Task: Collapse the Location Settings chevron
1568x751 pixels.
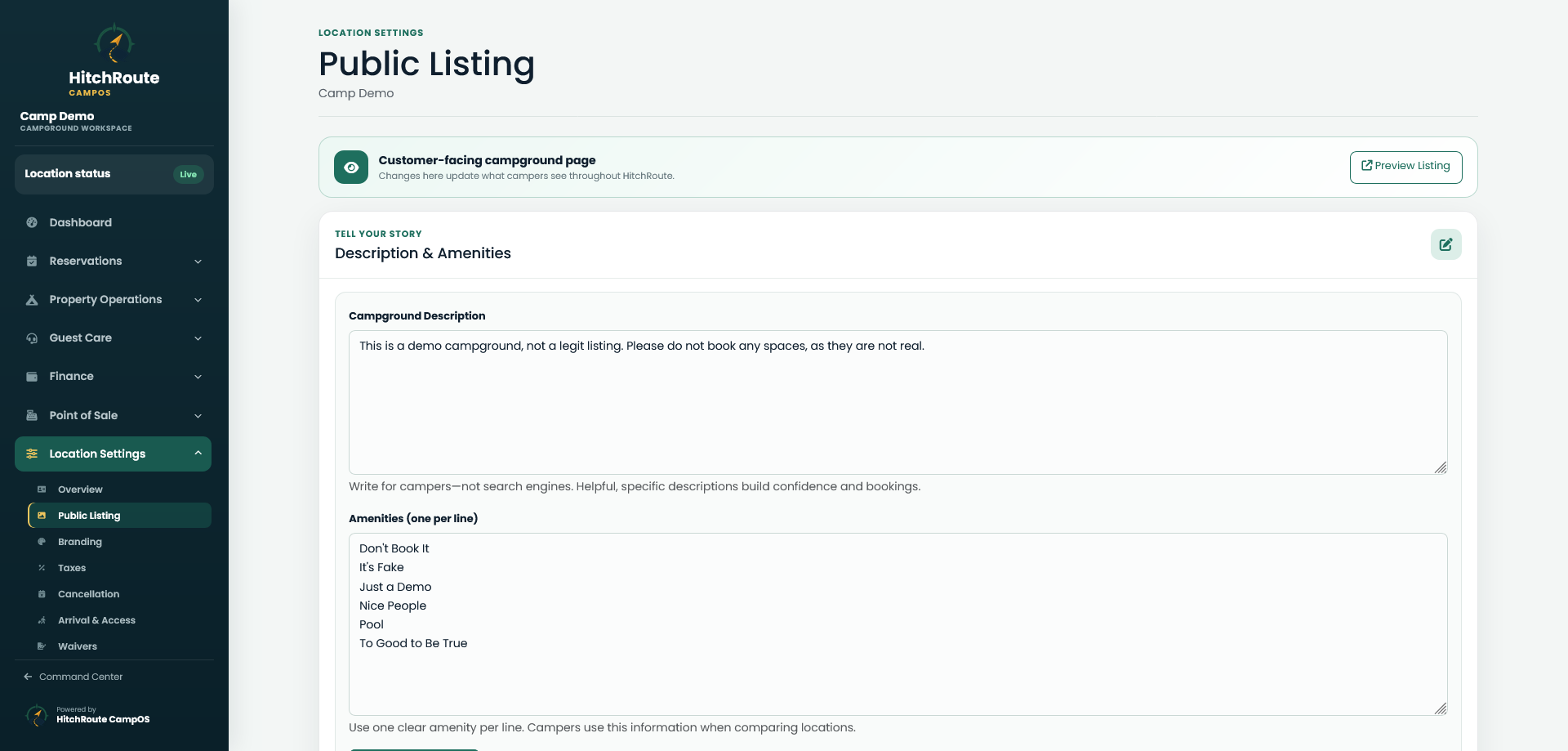Action: pos(198,454)
